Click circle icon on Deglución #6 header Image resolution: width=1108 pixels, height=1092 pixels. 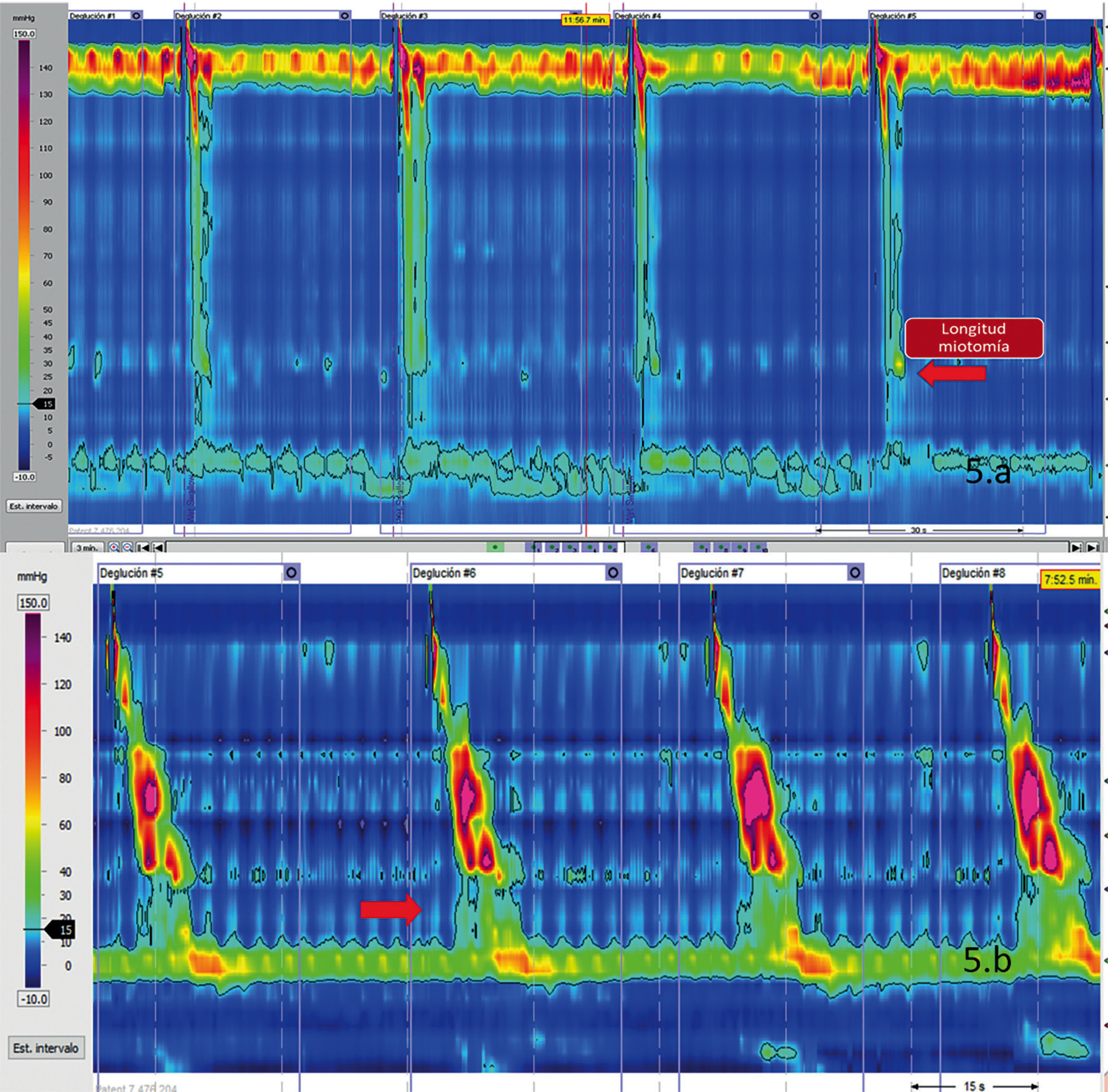pos(613,573)
